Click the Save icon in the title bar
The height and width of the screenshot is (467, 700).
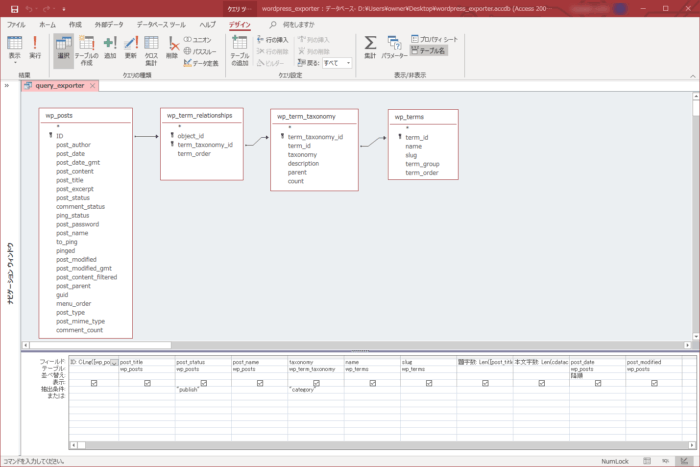coord(14,9)
